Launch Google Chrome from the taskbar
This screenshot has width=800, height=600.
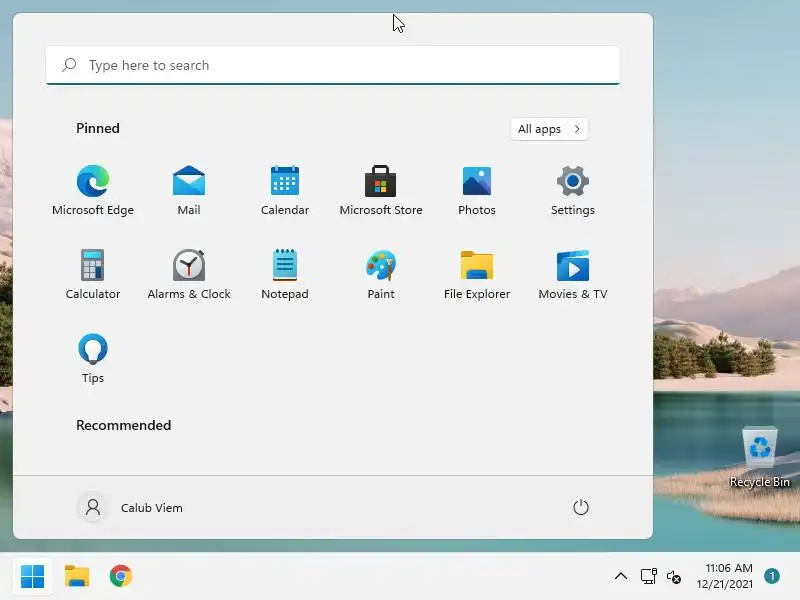(121, 577)
